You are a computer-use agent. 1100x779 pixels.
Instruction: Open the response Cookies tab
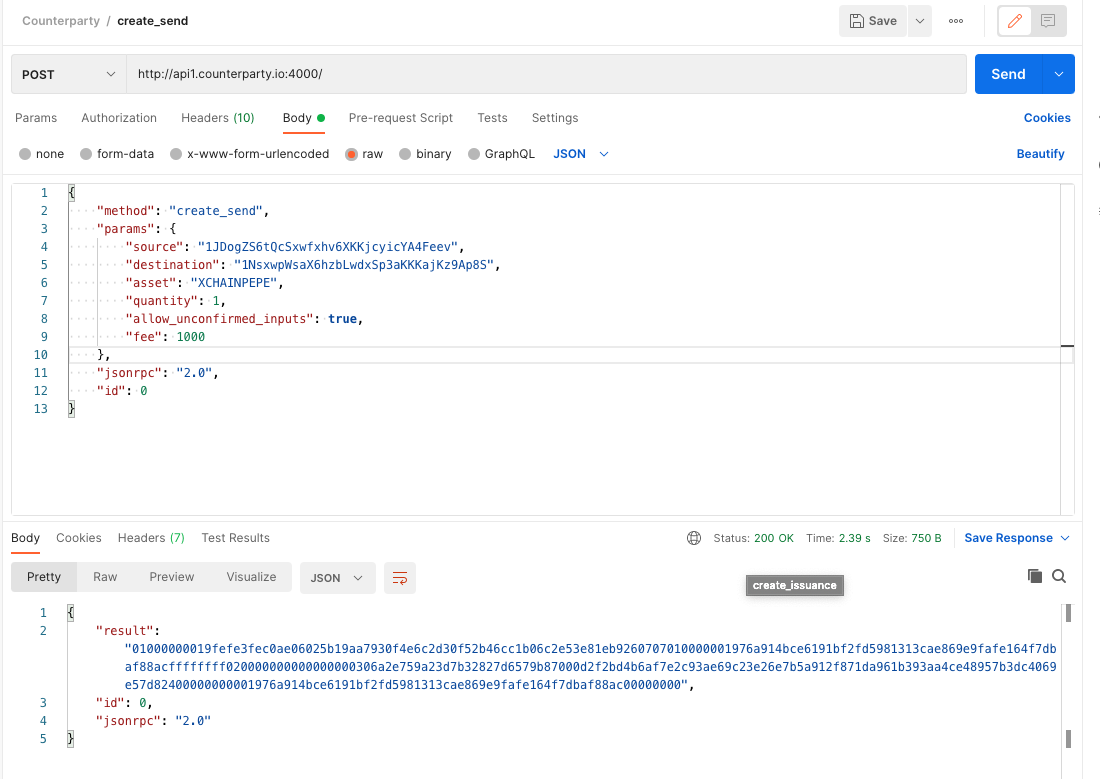79,538
